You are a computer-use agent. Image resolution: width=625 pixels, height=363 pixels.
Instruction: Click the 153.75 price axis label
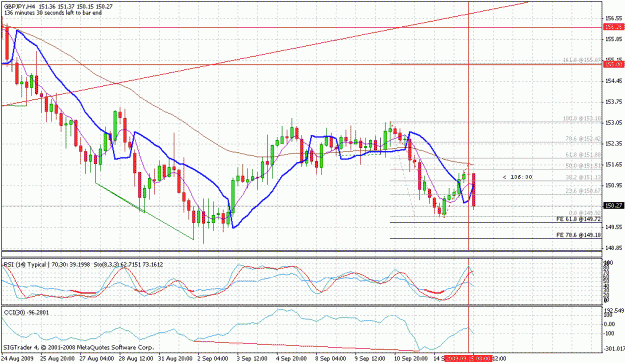[x=613, y=102]
